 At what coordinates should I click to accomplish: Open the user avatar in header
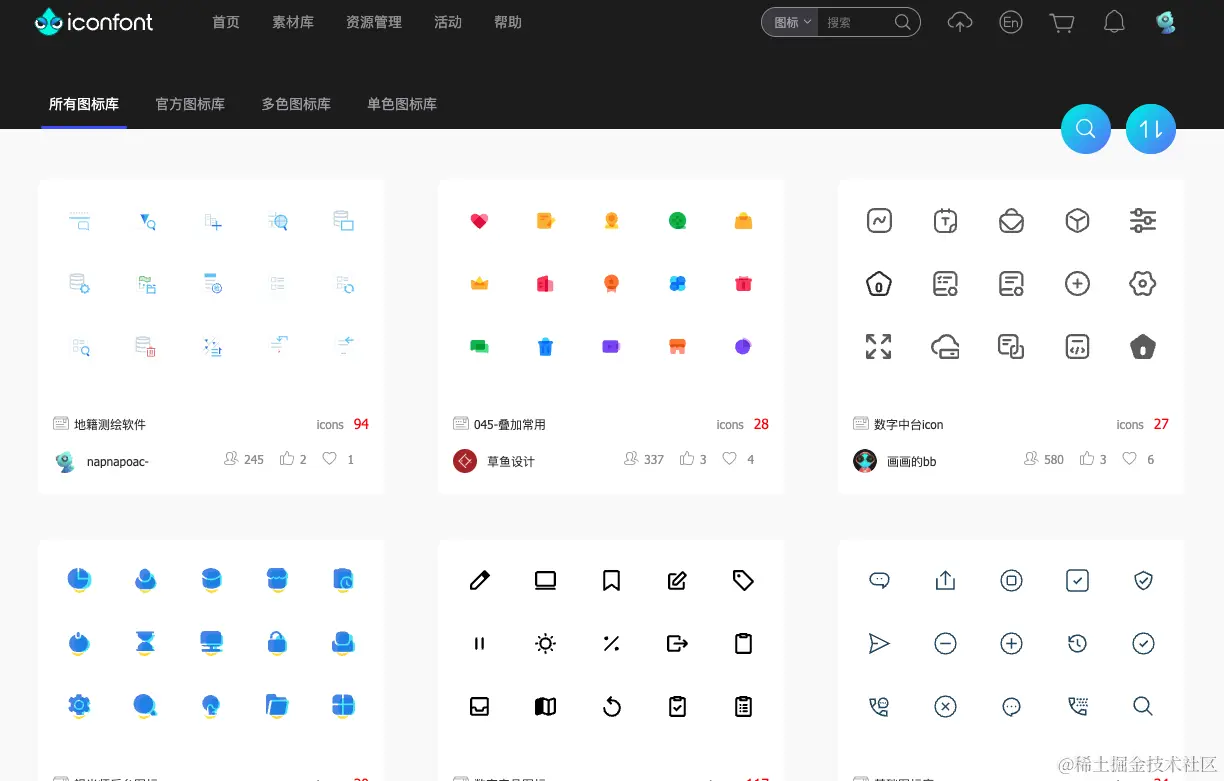click(x=1165, y=22)
